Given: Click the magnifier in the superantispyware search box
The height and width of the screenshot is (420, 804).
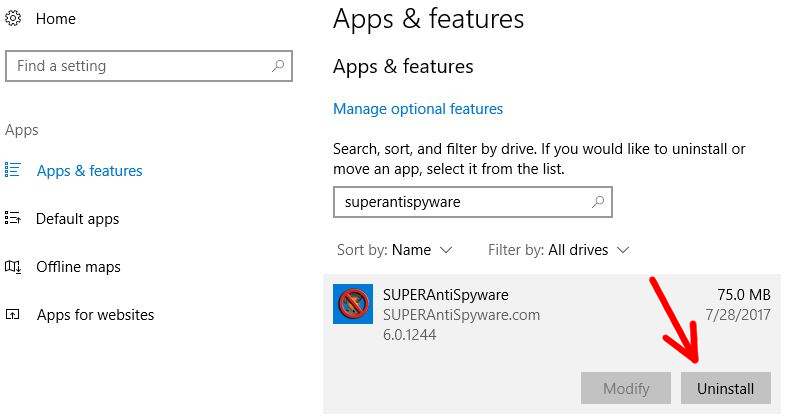Looking at the screenshot, I should pyautogui.click(x=598, y=202).
